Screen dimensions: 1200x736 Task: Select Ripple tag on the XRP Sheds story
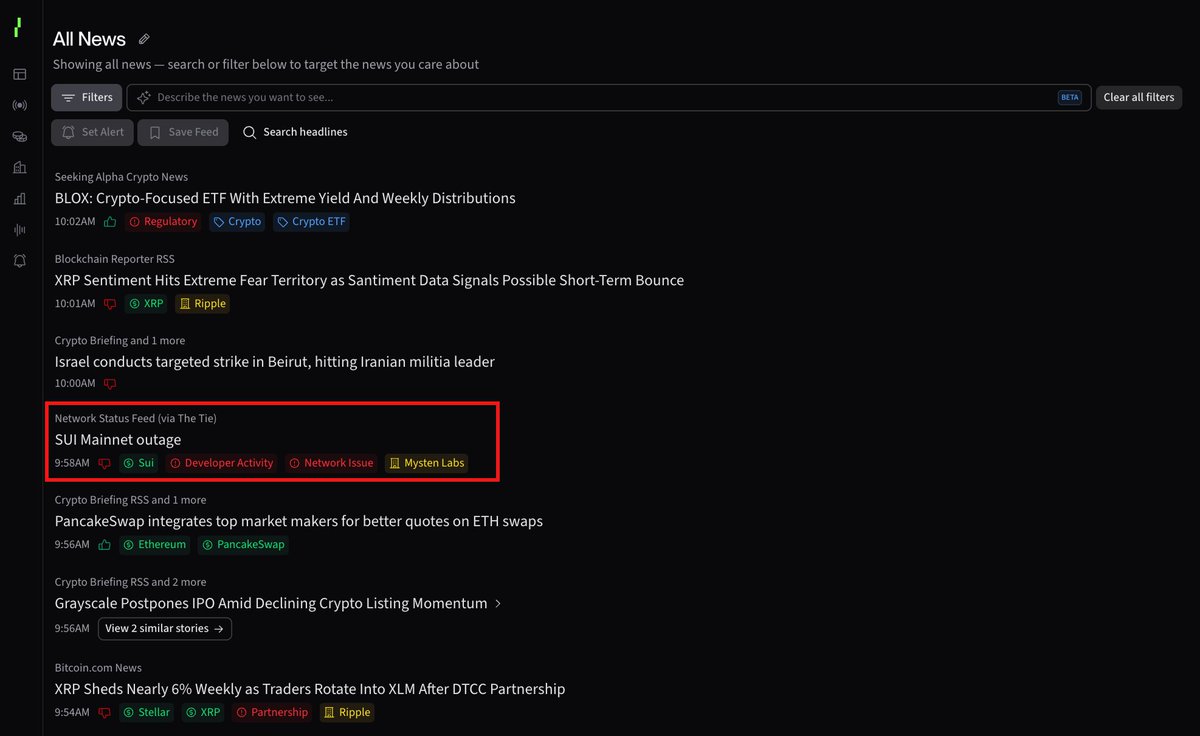click(x=347, y=713)
